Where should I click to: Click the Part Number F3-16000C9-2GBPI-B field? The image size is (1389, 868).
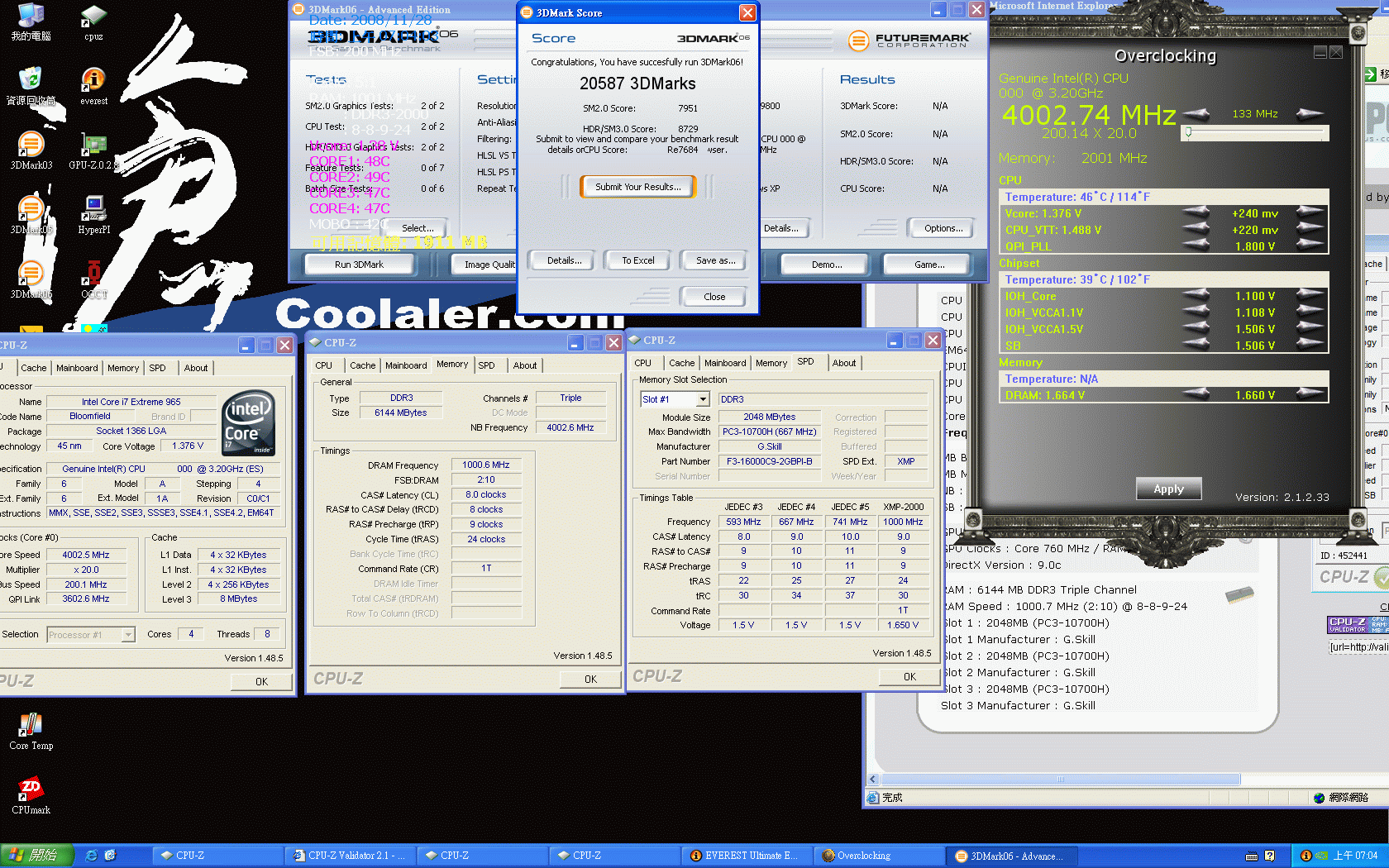770,461
